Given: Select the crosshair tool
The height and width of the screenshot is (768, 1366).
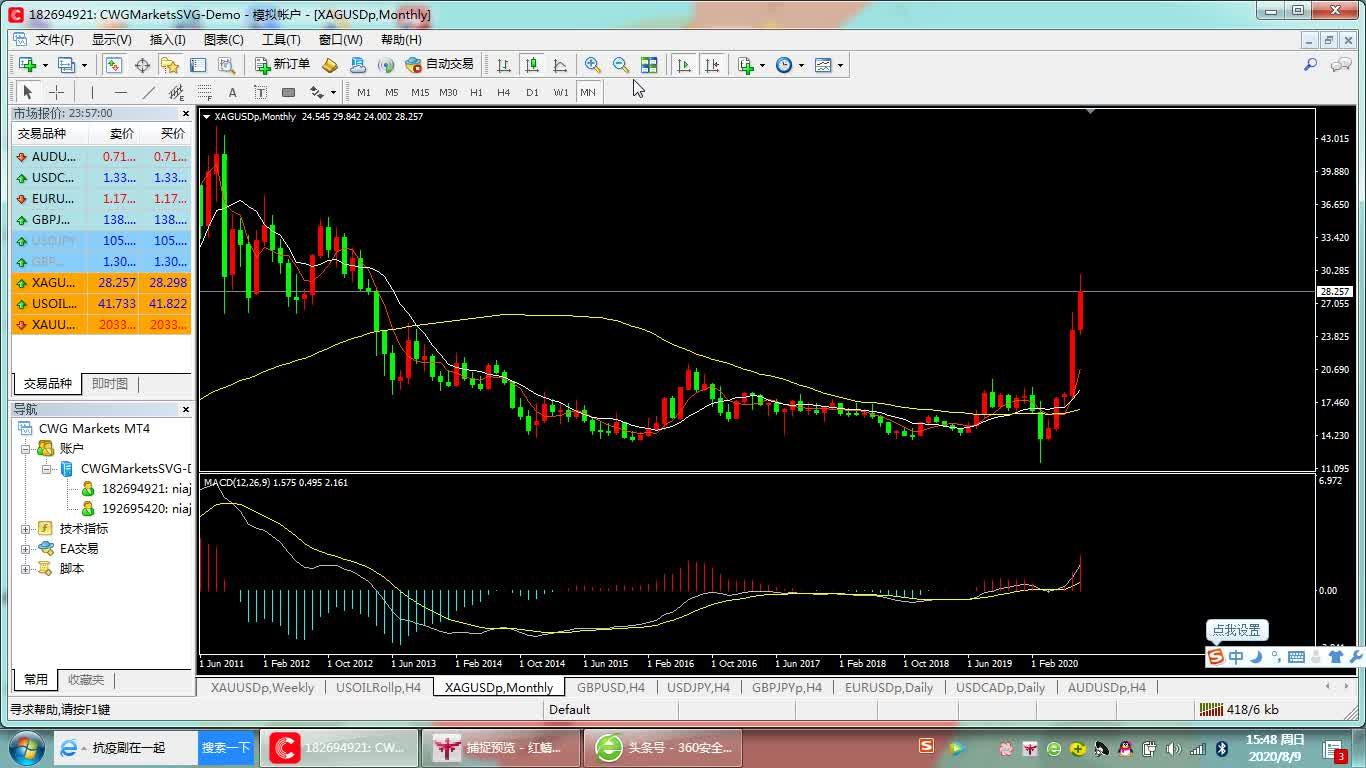Looking at the screenshot, I should point(56,92).
